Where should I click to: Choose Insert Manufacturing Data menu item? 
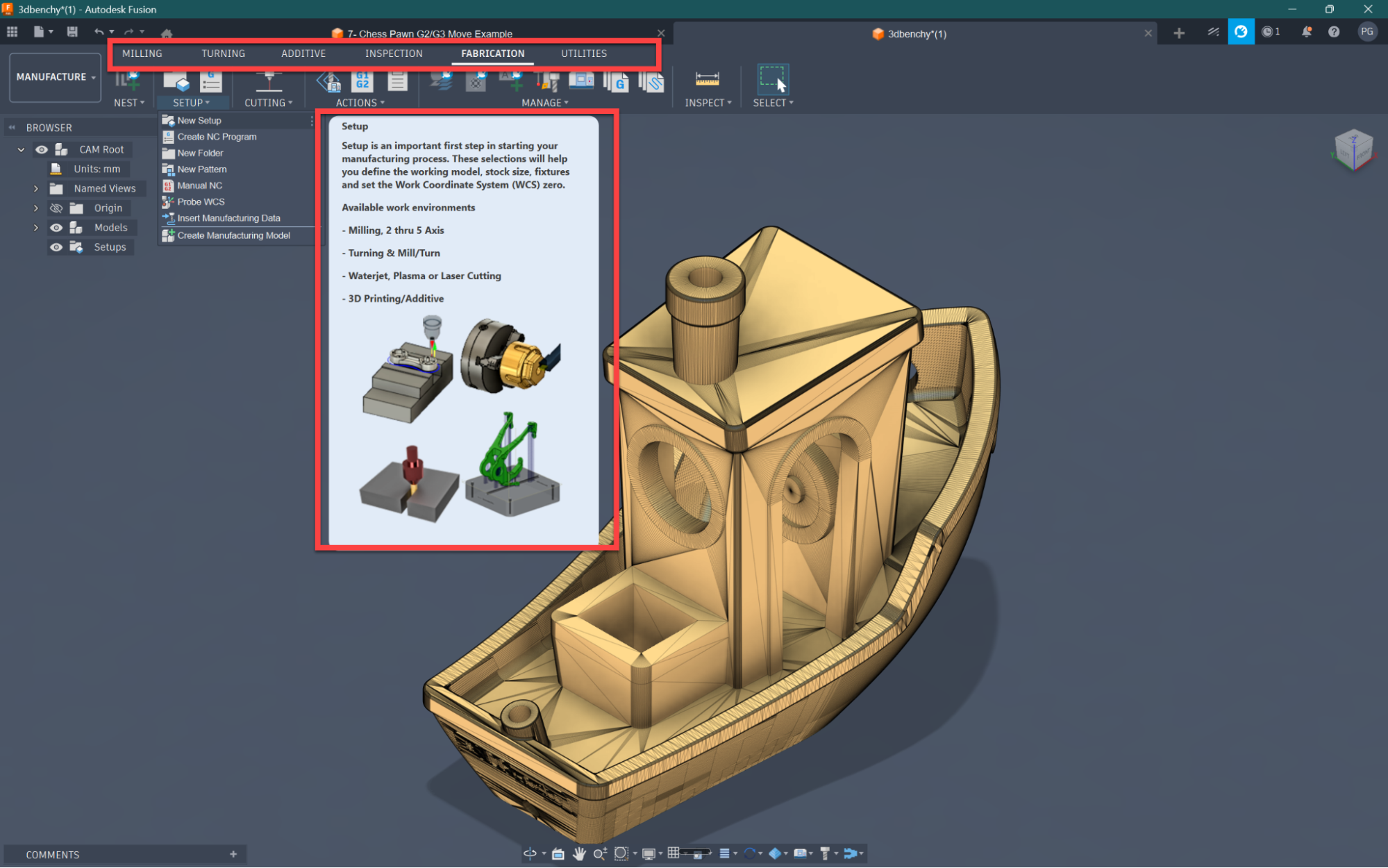pyautogui.click(x=237, y=218)
